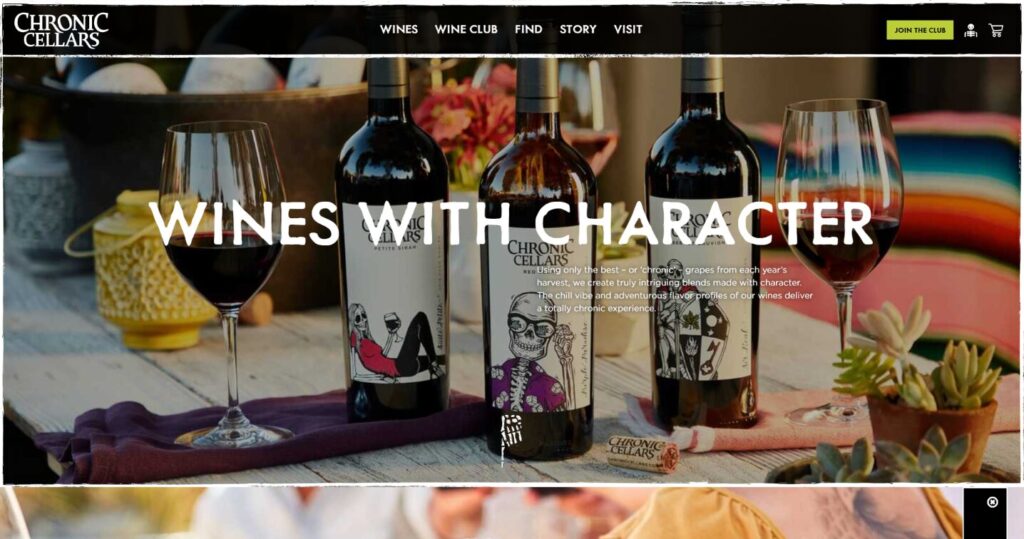
Task: Click the Chronic Cellars logo
Action: [x=61, y=30]
